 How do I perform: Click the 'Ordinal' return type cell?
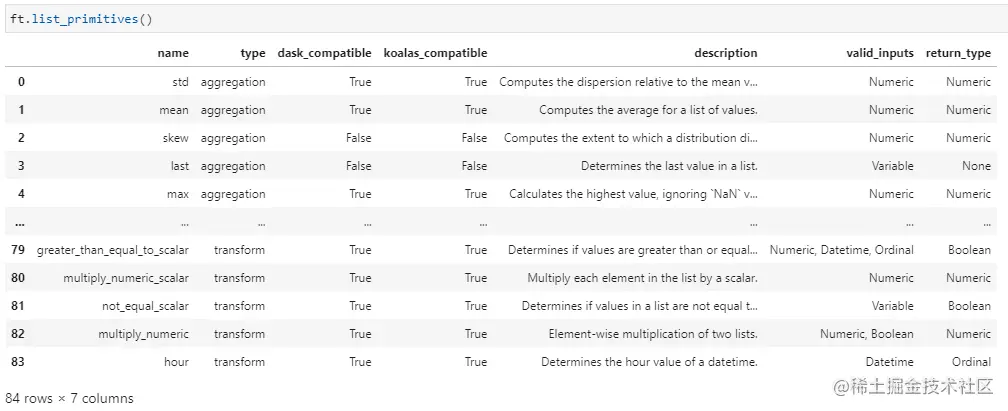click(x=971, y=362)
